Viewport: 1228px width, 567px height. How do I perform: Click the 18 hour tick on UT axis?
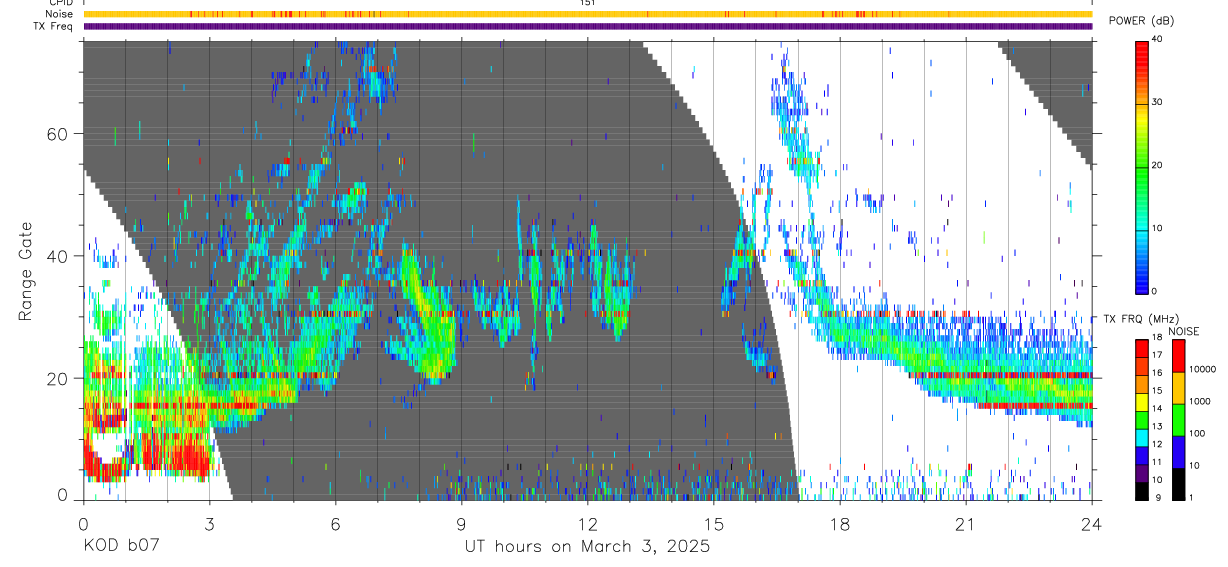click(839, 523)
